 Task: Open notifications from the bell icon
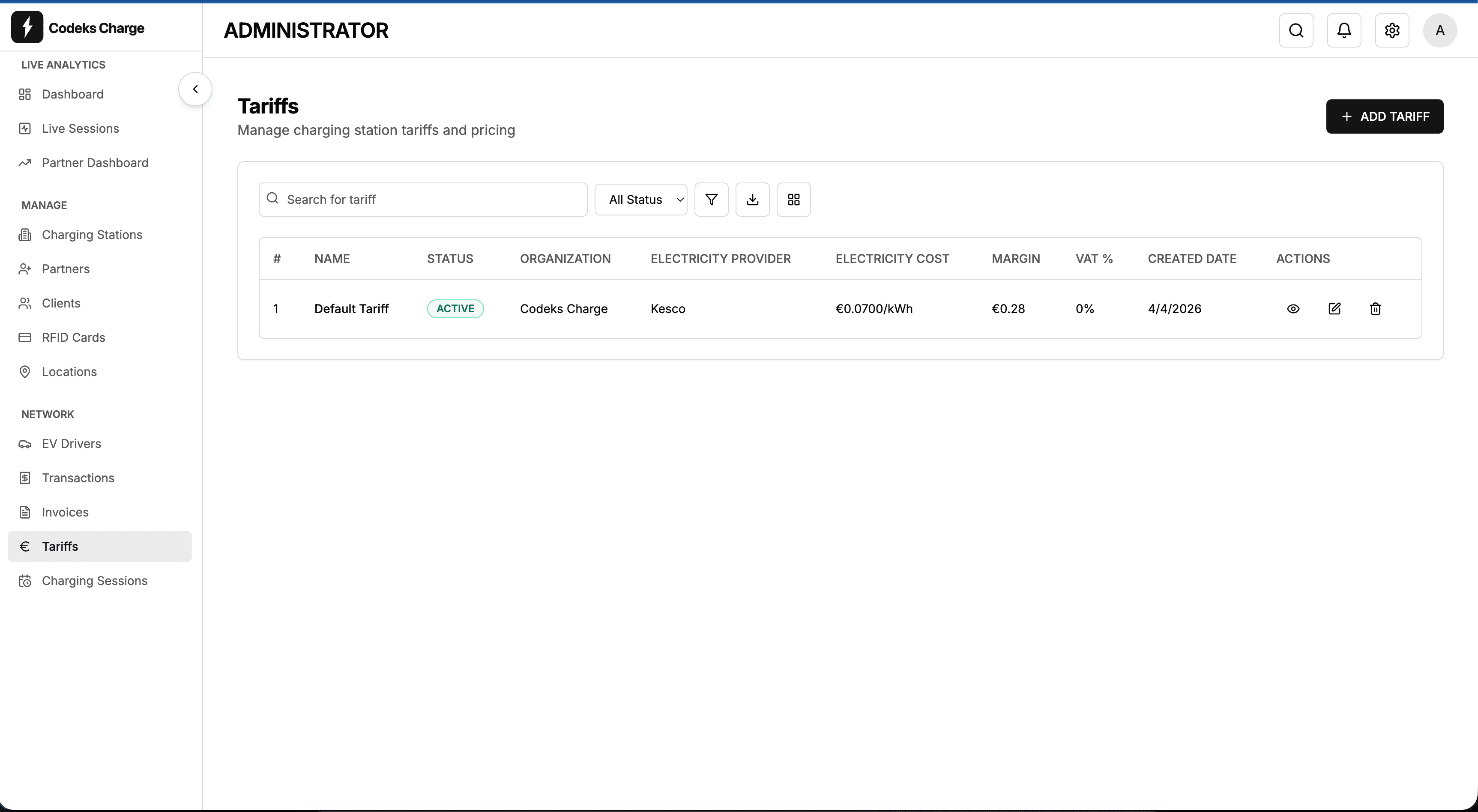point(1344,30)
